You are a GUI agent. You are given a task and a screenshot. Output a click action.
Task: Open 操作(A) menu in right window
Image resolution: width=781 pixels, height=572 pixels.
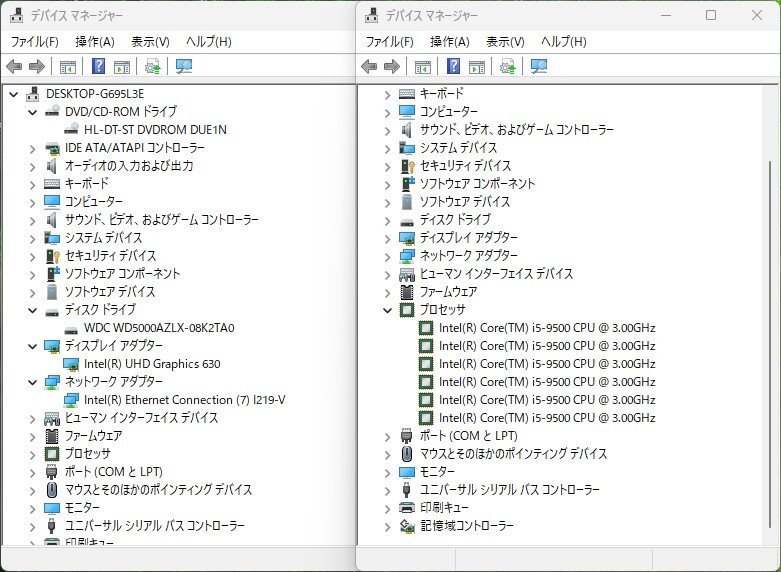[449, 42]
